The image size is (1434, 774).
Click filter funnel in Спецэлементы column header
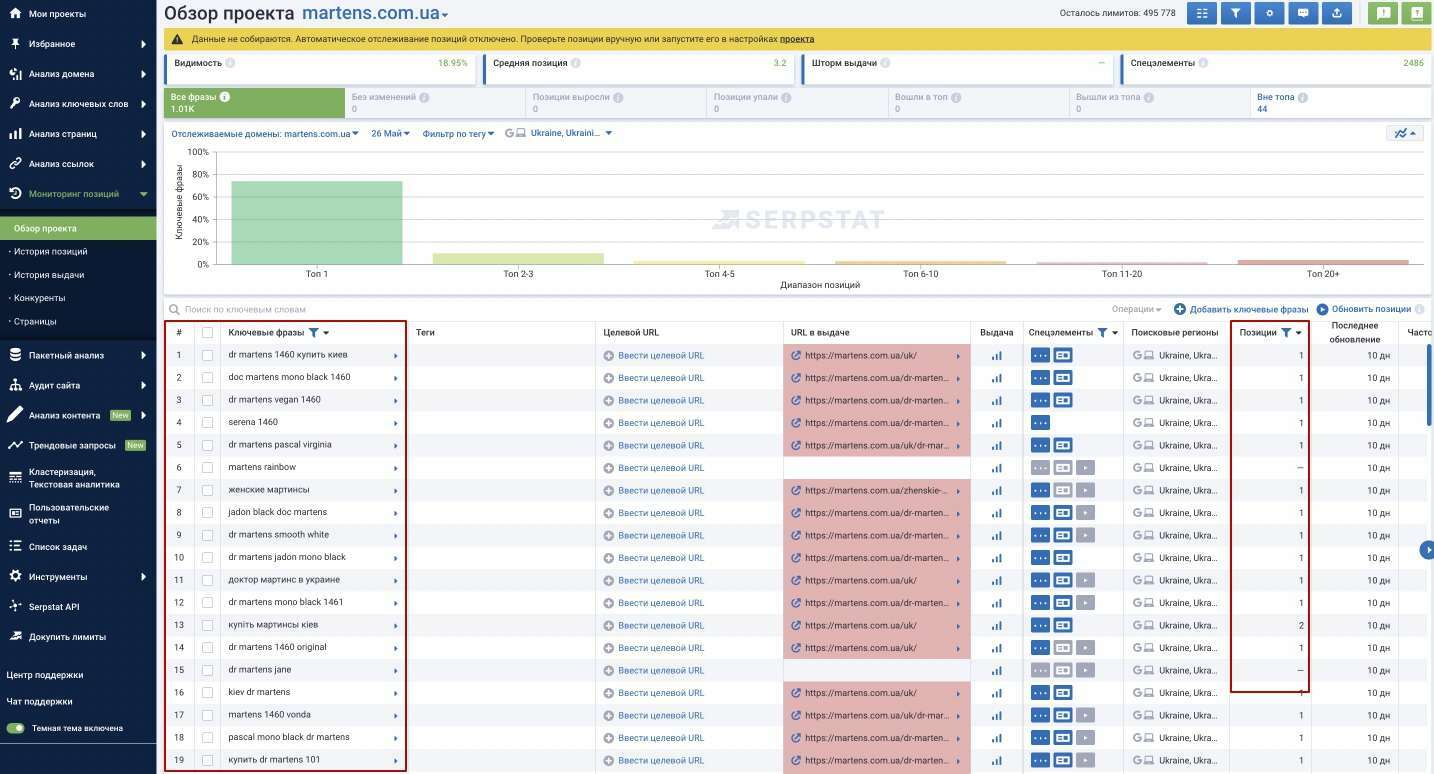click(1102, 333)
